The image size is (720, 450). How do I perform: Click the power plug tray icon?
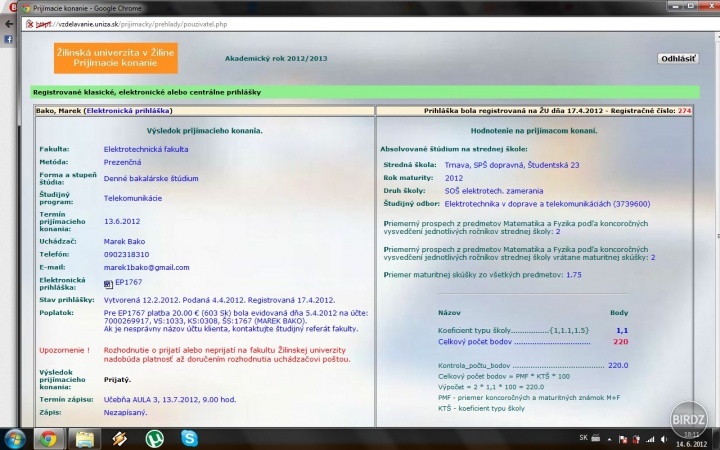point(637,439)
